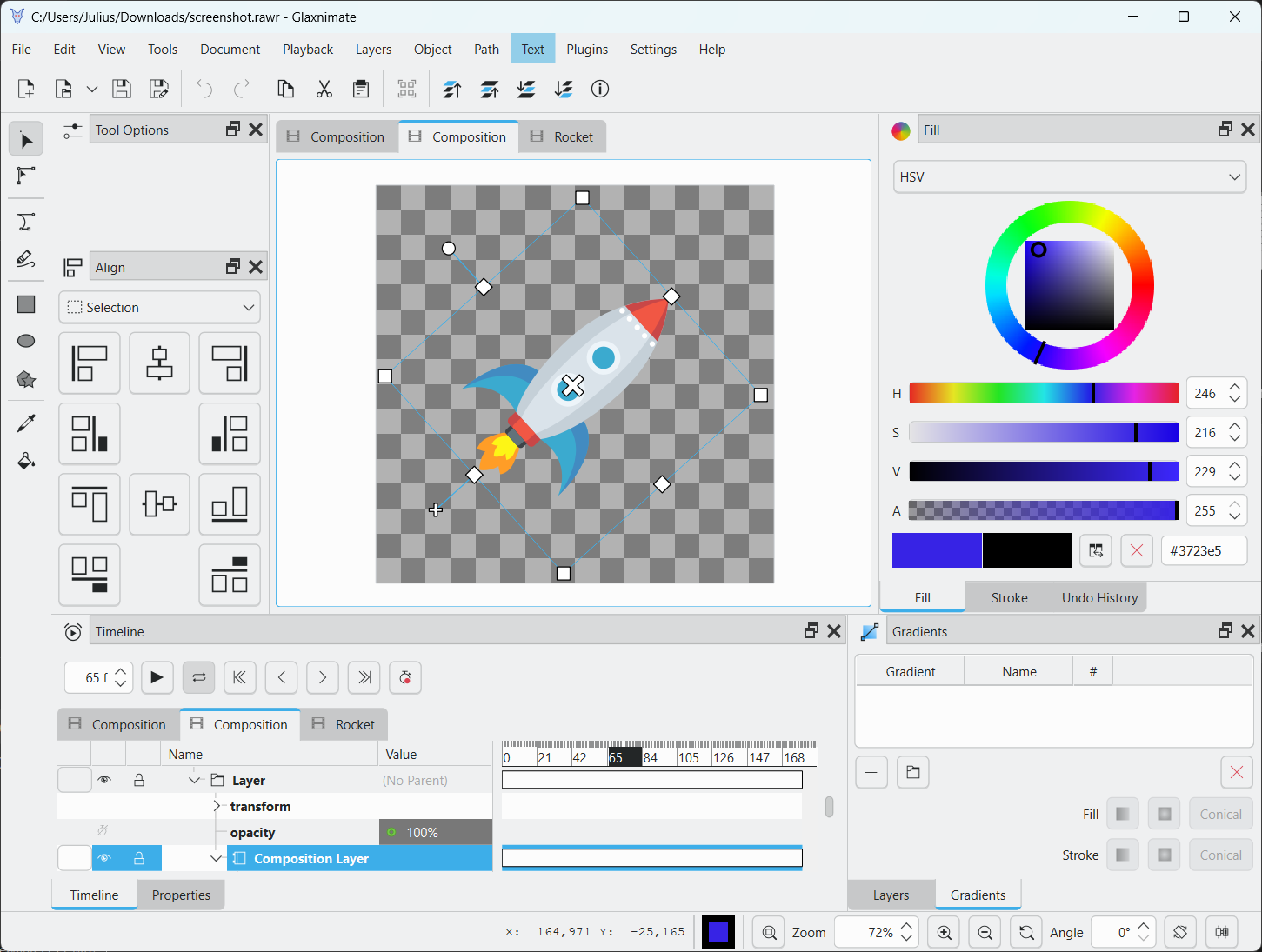Click the Raise to Top icon
Image resolution: width=1262 pixels, height=952 pixels.
[452, 89]
